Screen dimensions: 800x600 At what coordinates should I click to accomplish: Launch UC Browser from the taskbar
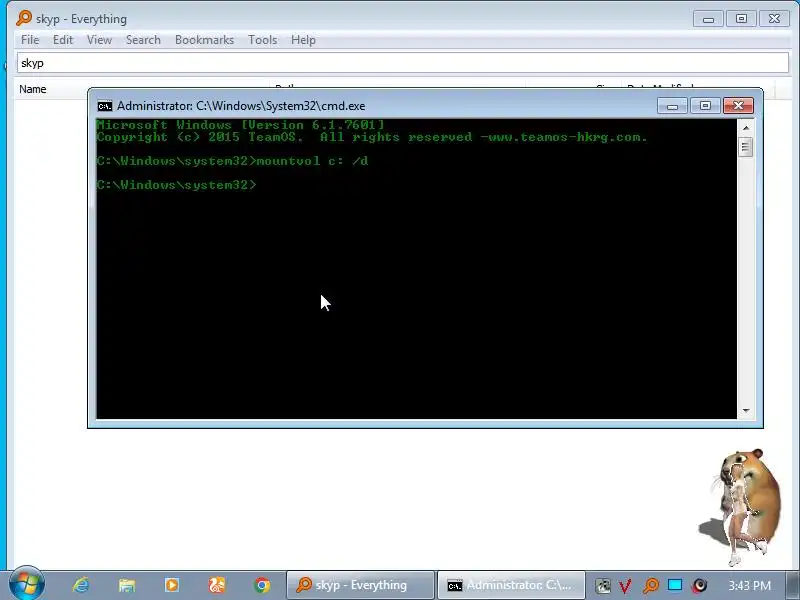(x=217, y=585)
